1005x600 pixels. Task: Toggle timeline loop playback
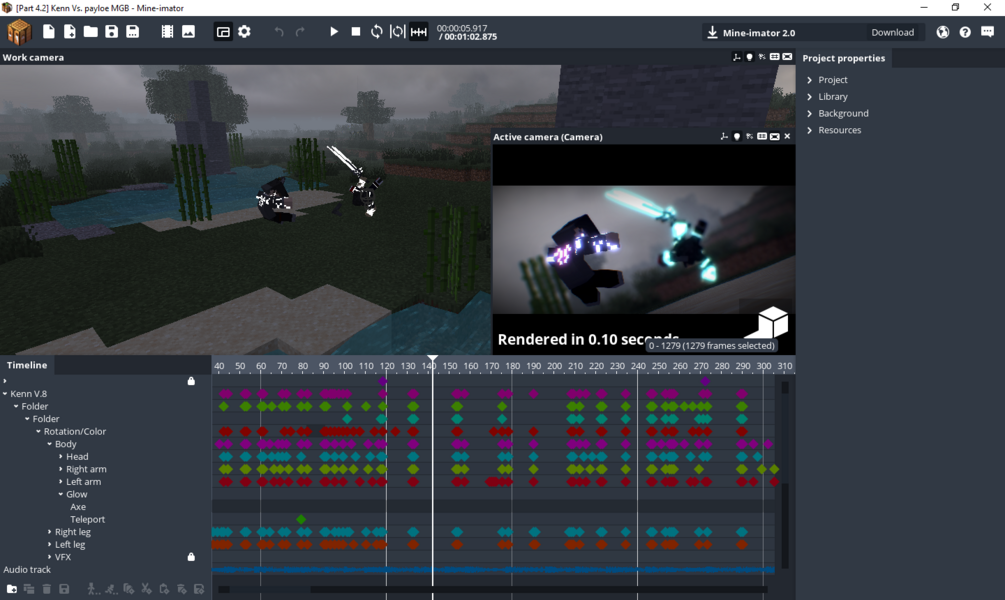pos(377,31)
